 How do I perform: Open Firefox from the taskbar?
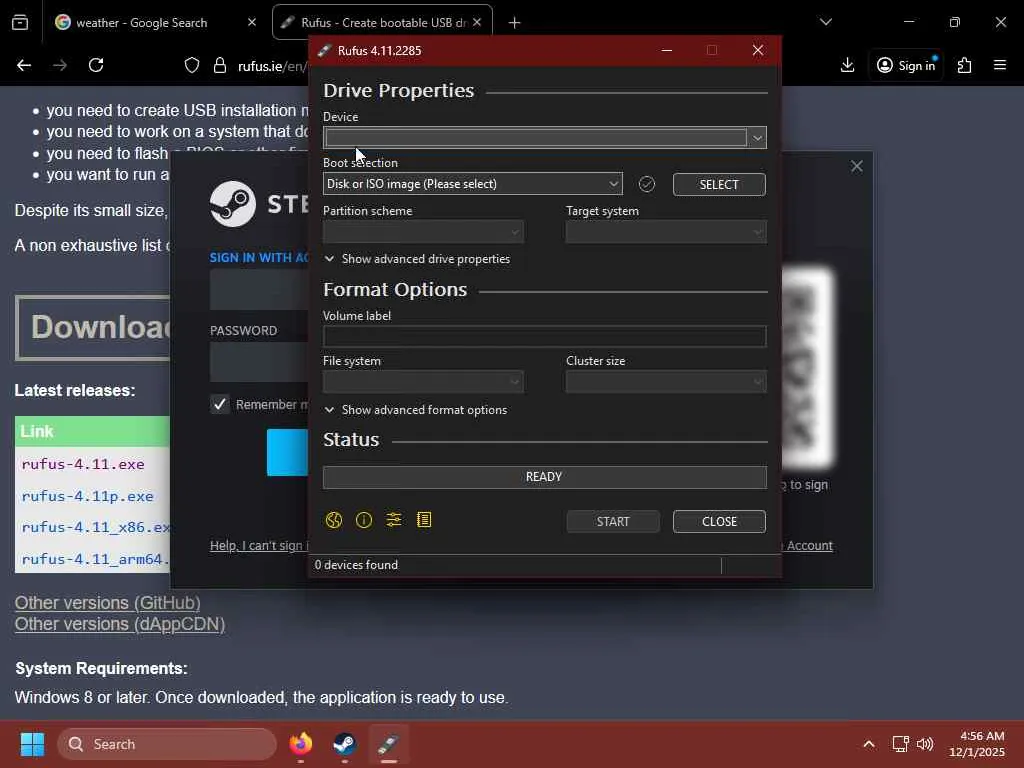click(x=301, y=744)
